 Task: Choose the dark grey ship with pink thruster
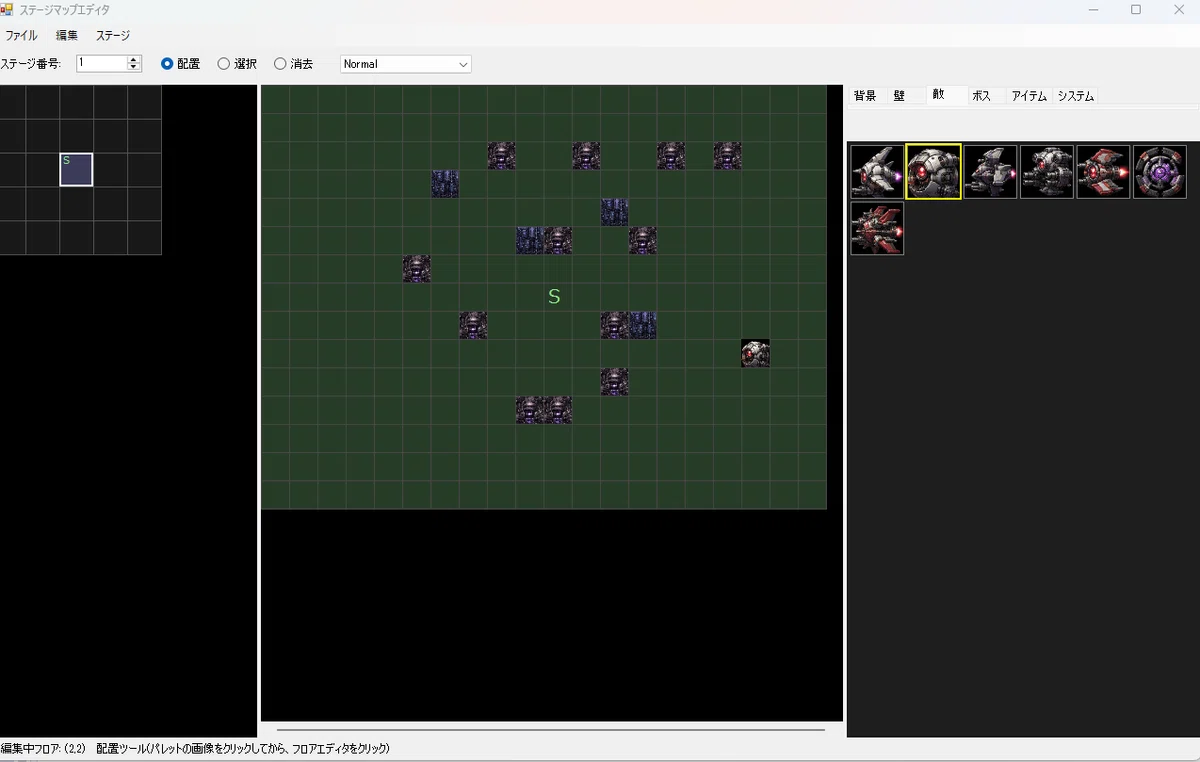point(990,172)
